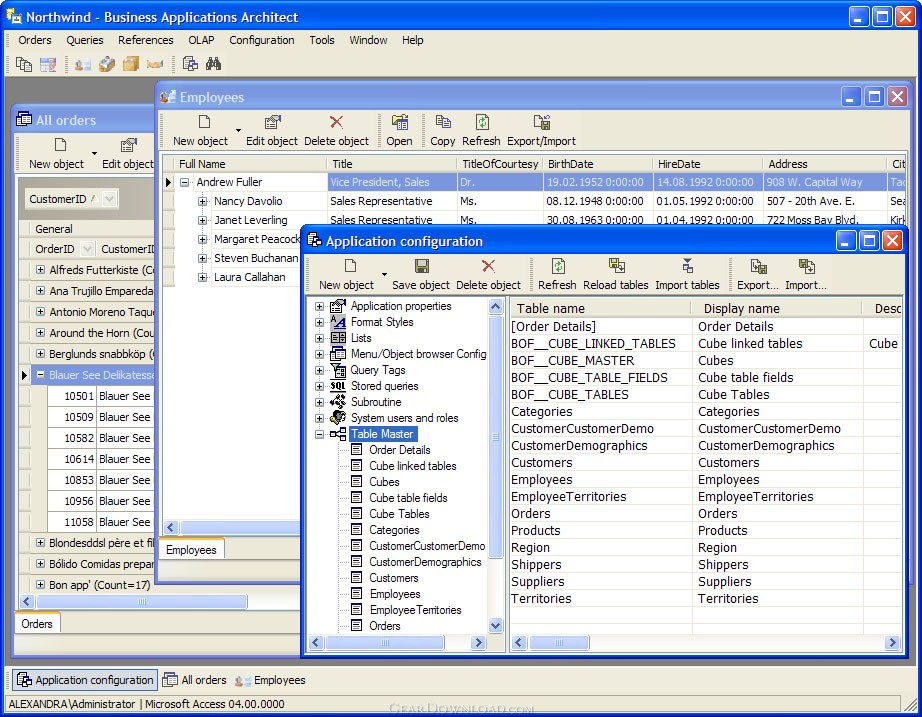Click All orders horizontal scrollbar thumb

(141, 602)
